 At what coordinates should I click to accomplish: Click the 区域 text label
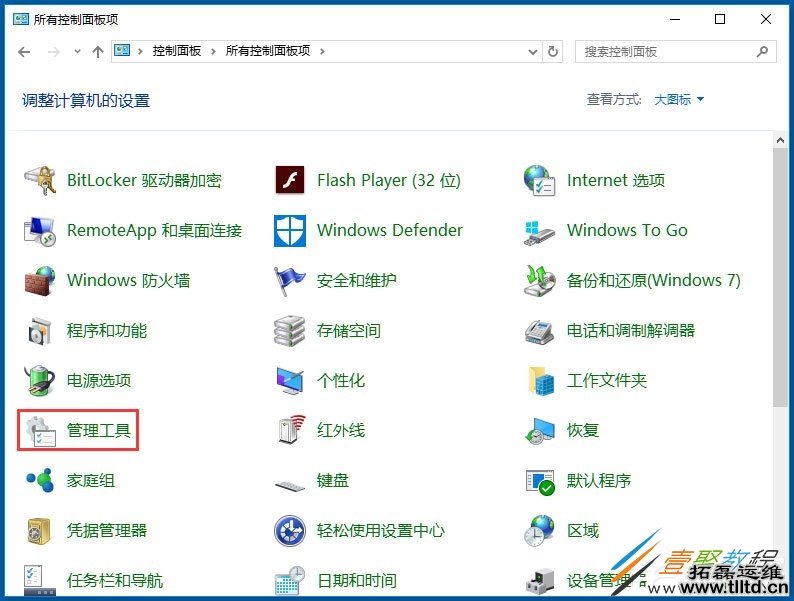[x=583, y=531]
